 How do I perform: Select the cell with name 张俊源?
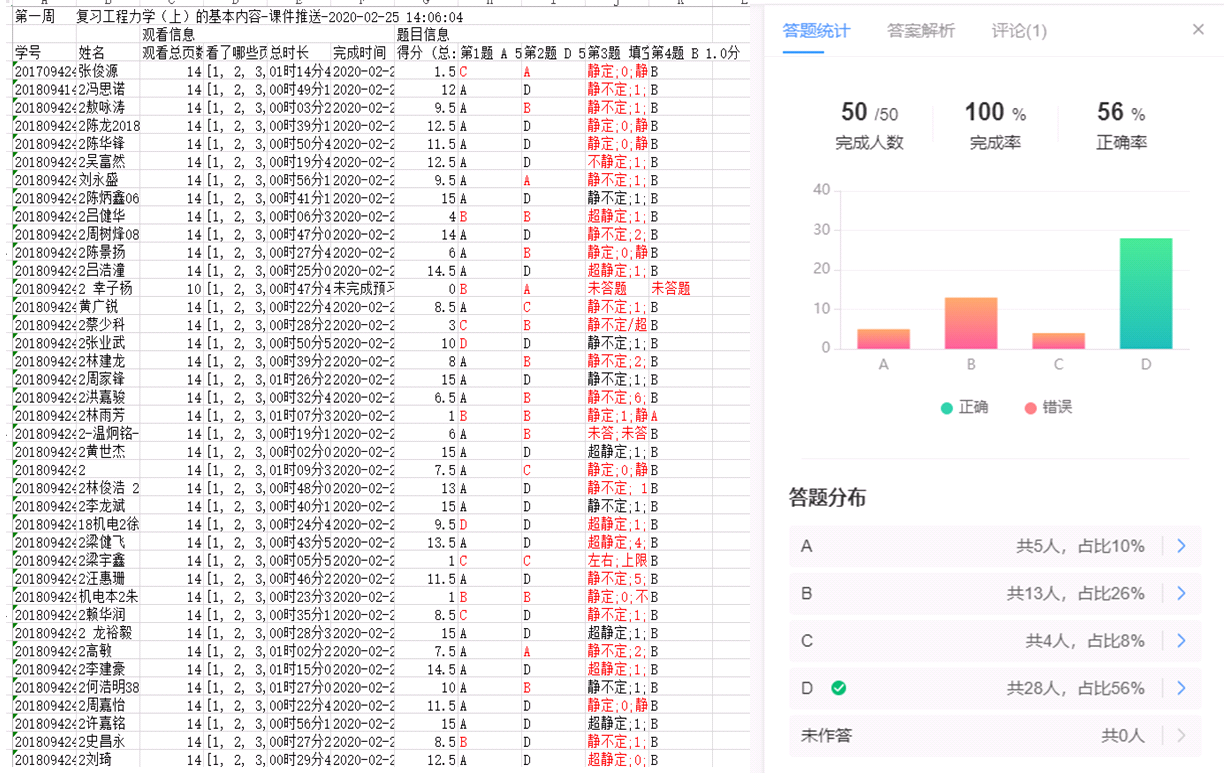click(98, 72)
